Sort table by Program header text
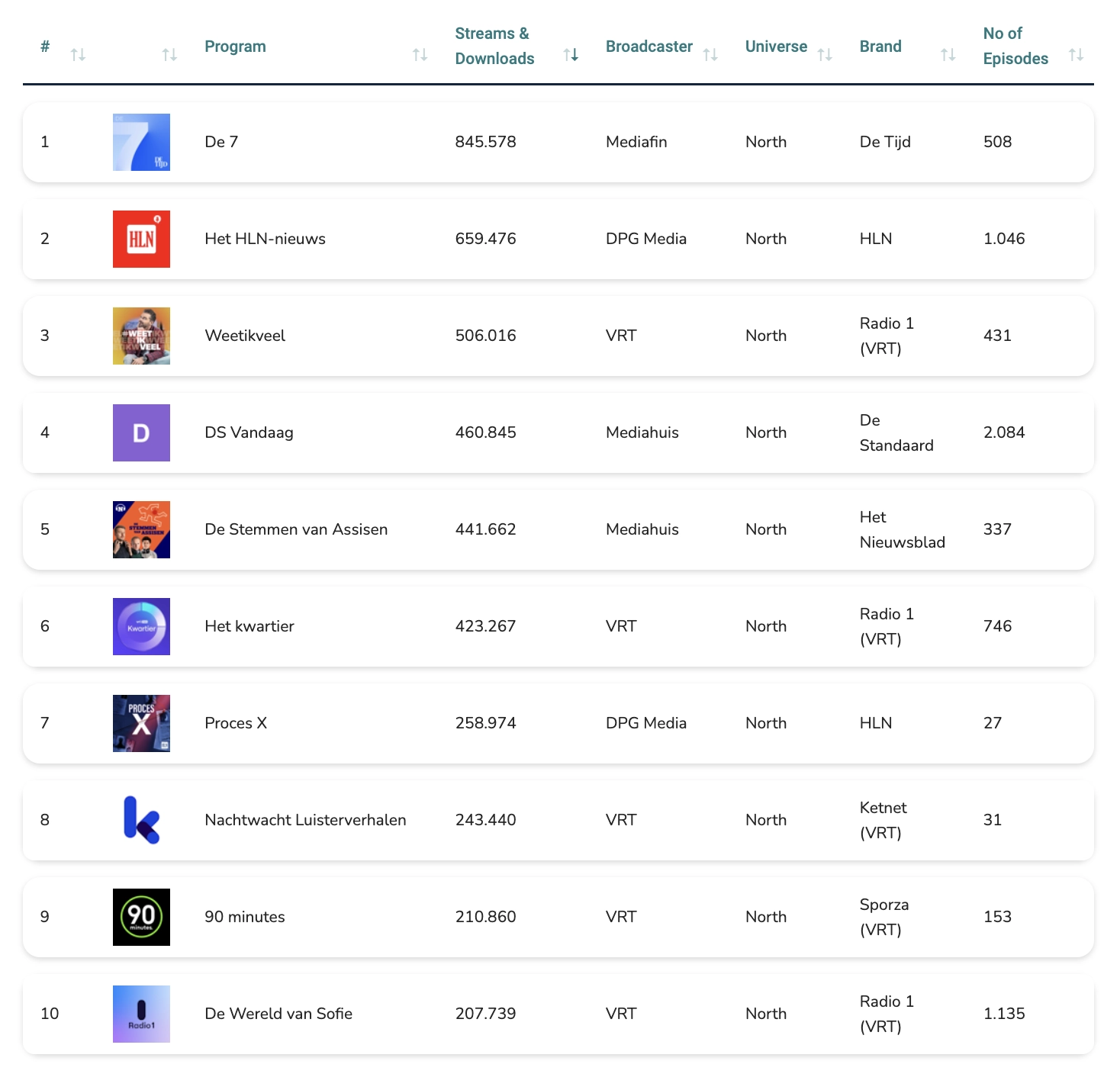1120x1077 pixels. click(x=235, y=47)
